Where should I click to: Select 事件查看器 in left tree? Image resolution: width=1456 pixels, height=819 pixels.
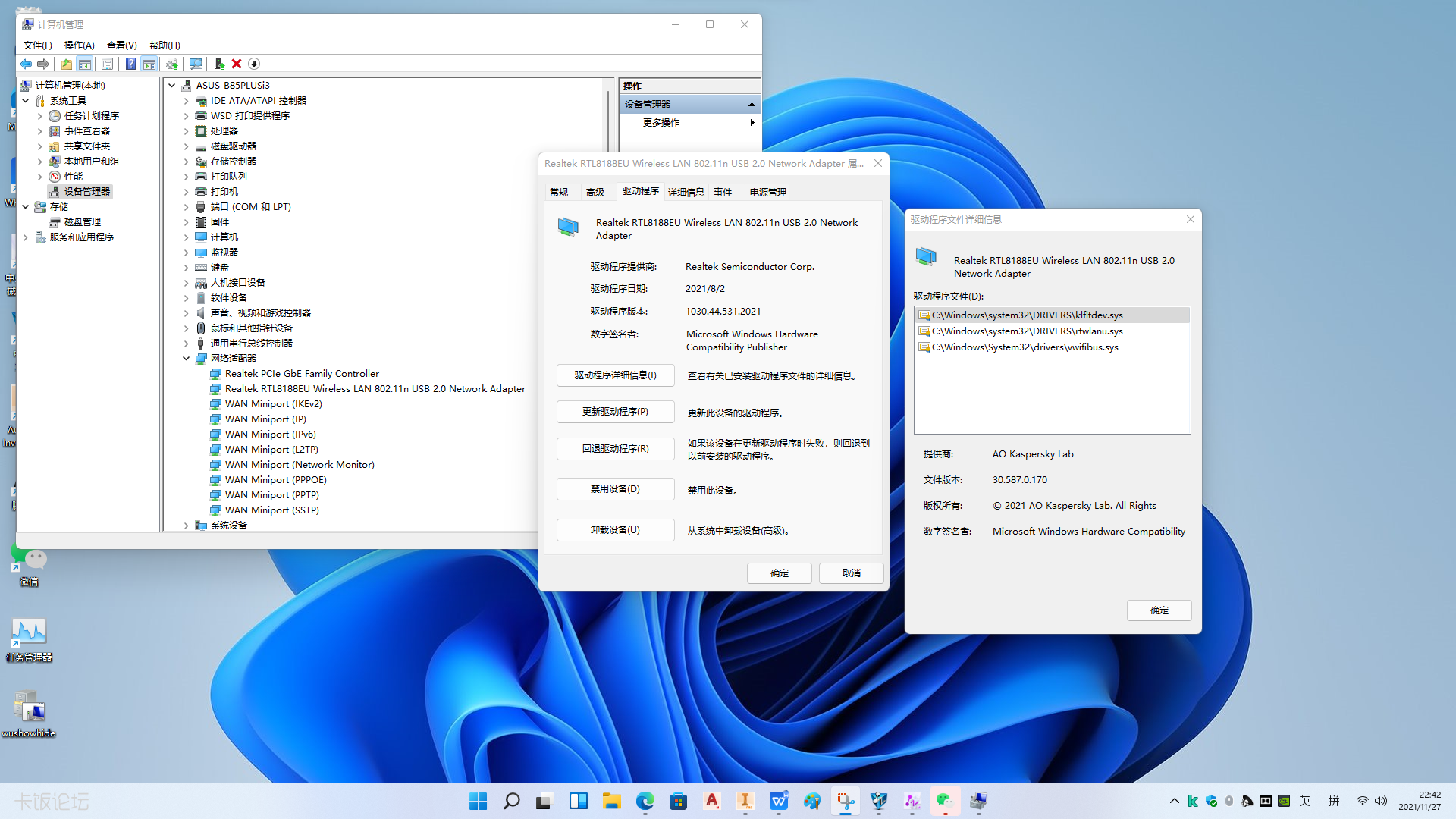click(x=87, y=131)
